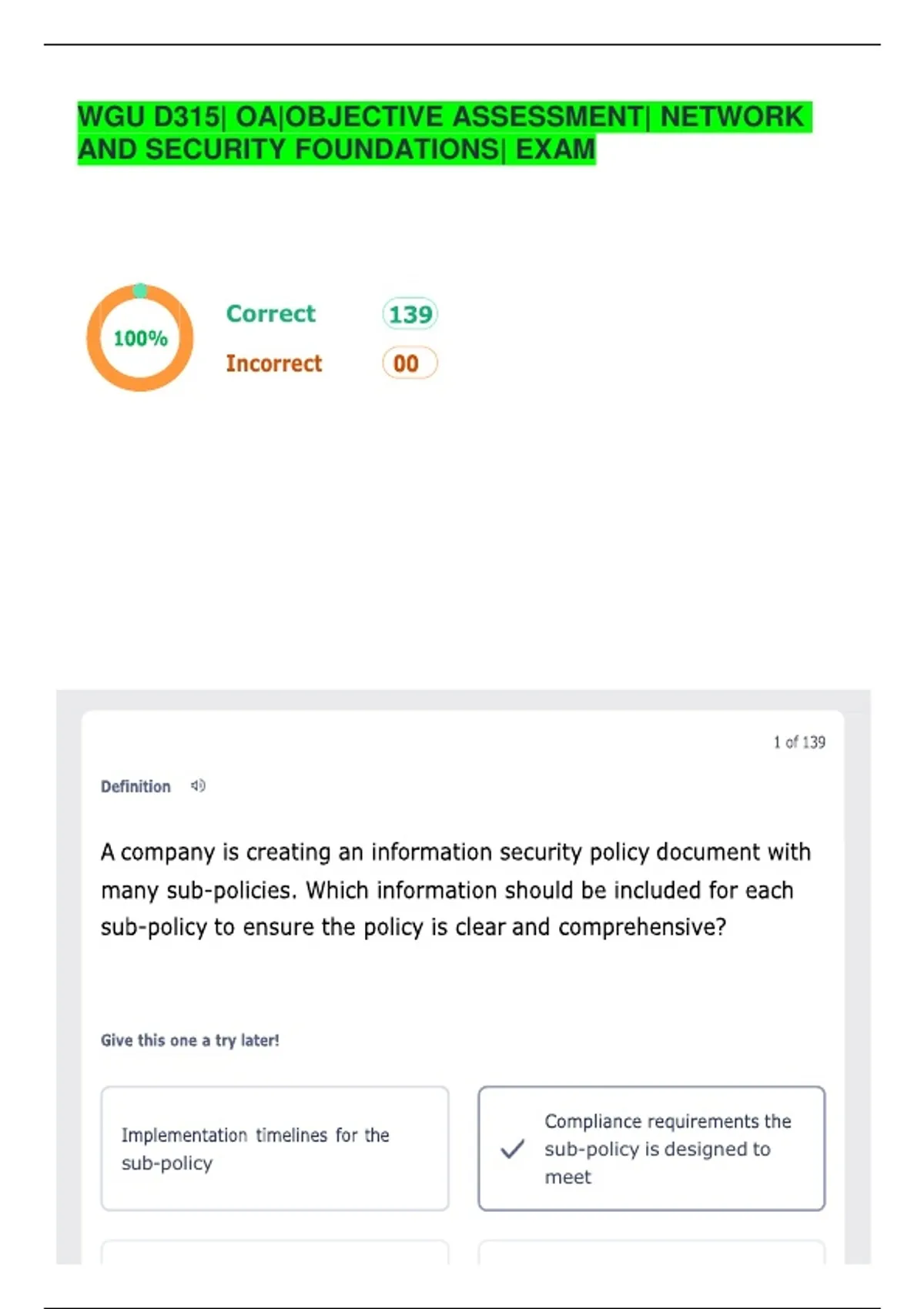Click the checkmark icon on Compliance answer
Screen dimensions: 924x1309
click(512, 1150)
